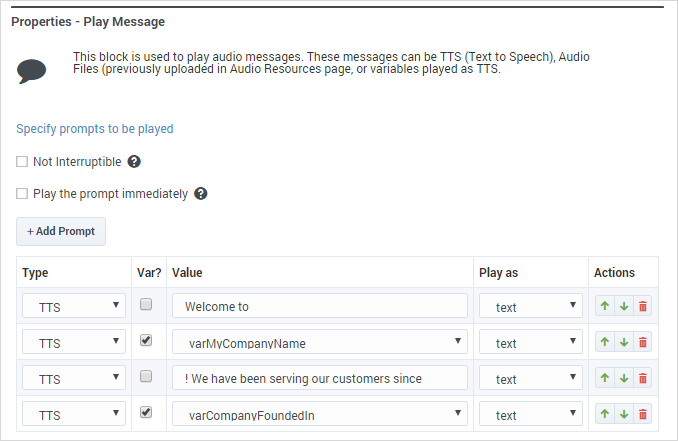Delete the varCompanyFoundedIn prompt row
Image resolution: width=678 pixels, height=441 pixels.
click(642, 413)
